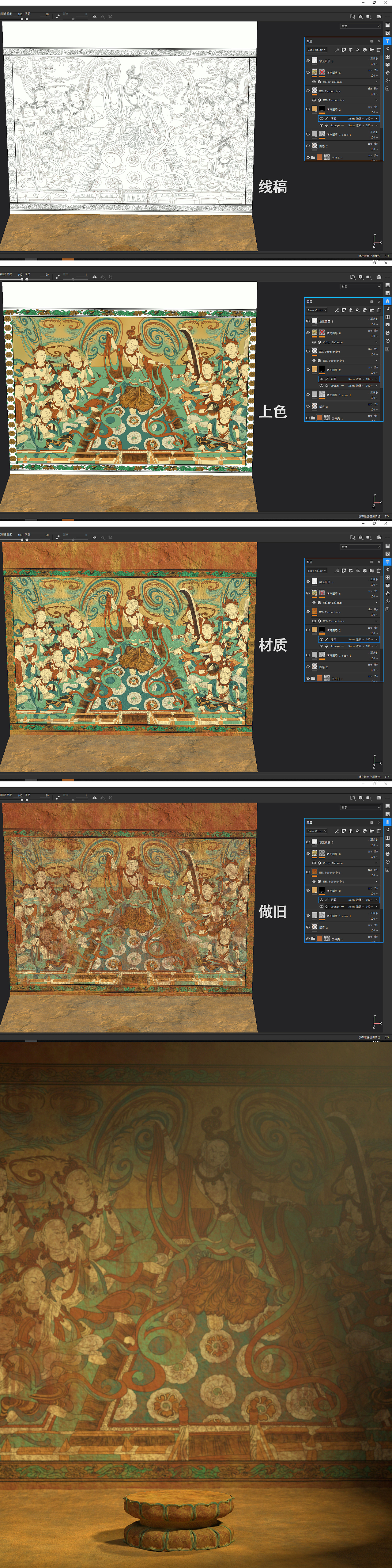Delete layer trash icon in 材质 screenshot
Screen dimensions: 392x1568
[x=379, y=570]
